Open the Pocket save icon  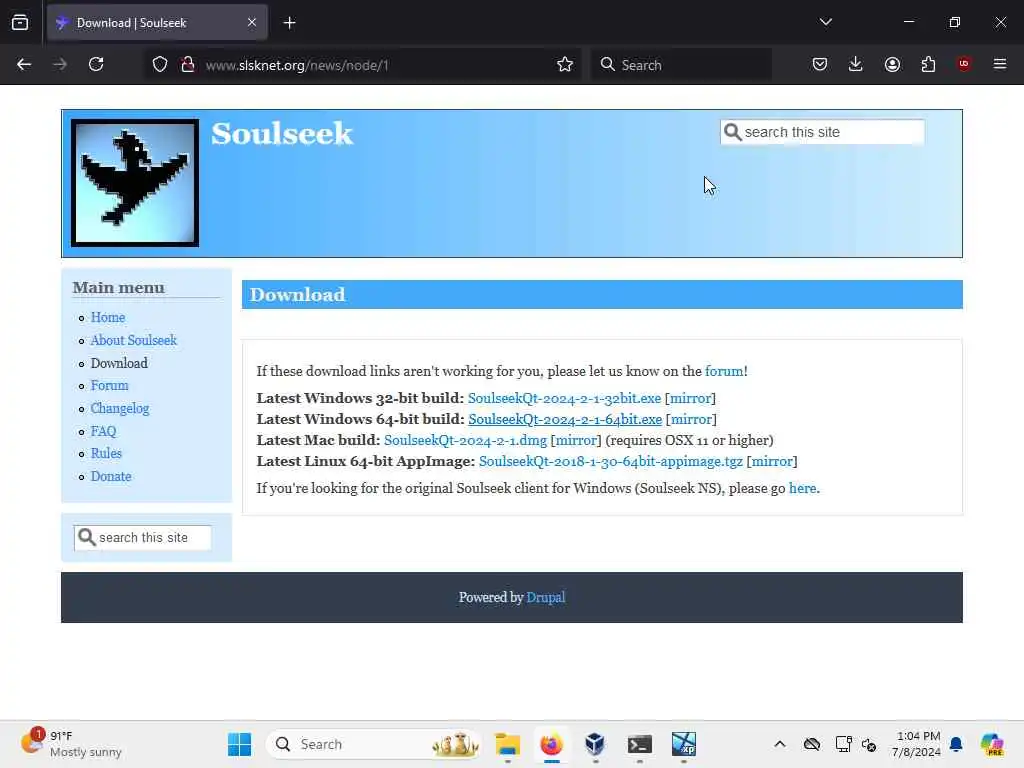(x=820, y=64)
